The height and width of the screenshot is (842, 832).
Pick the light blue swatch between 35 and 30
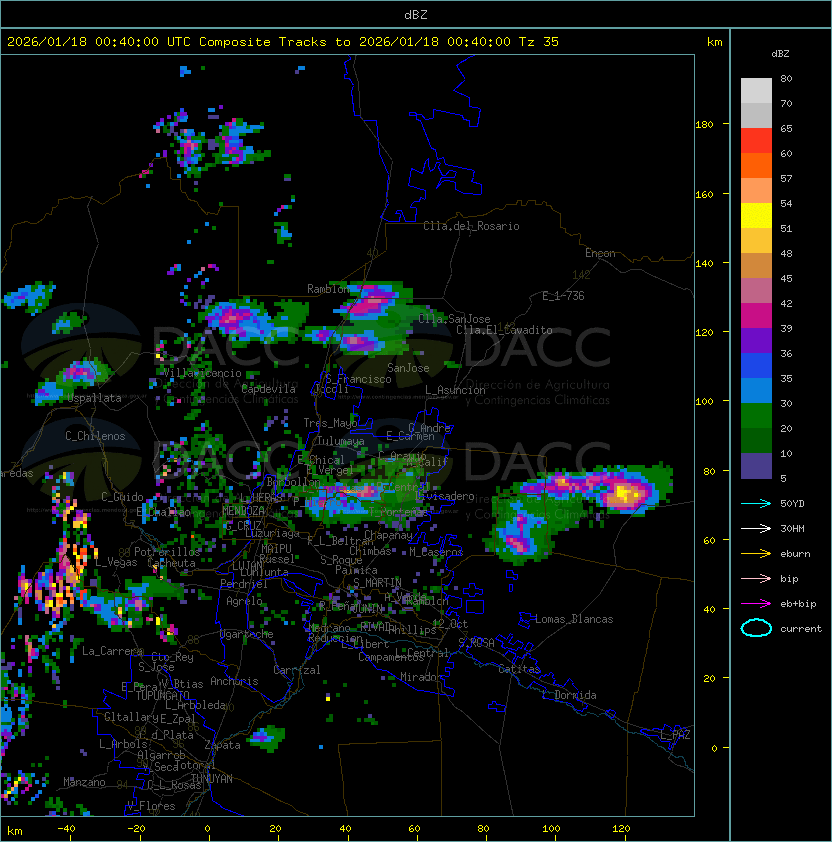tap(756, 390)
